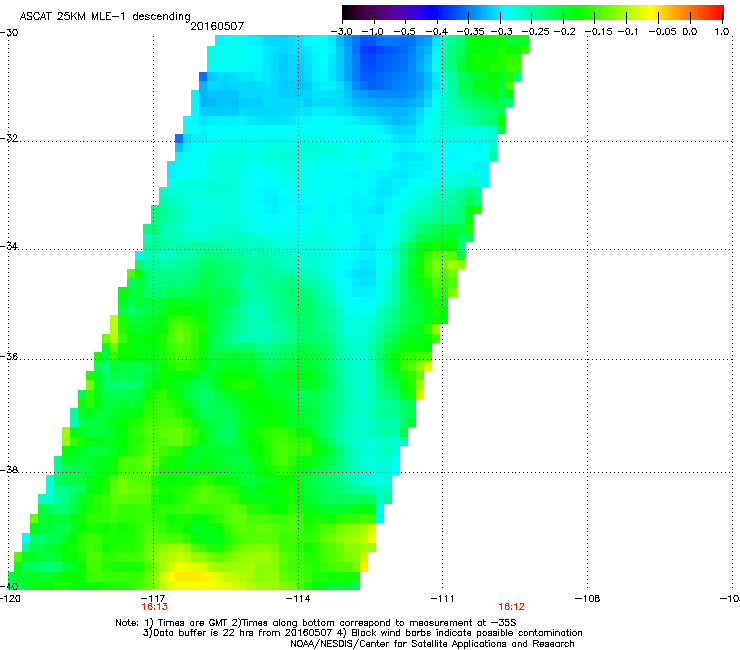
Task: Click the longitude label -117
Action: click(x=154, y=599)
